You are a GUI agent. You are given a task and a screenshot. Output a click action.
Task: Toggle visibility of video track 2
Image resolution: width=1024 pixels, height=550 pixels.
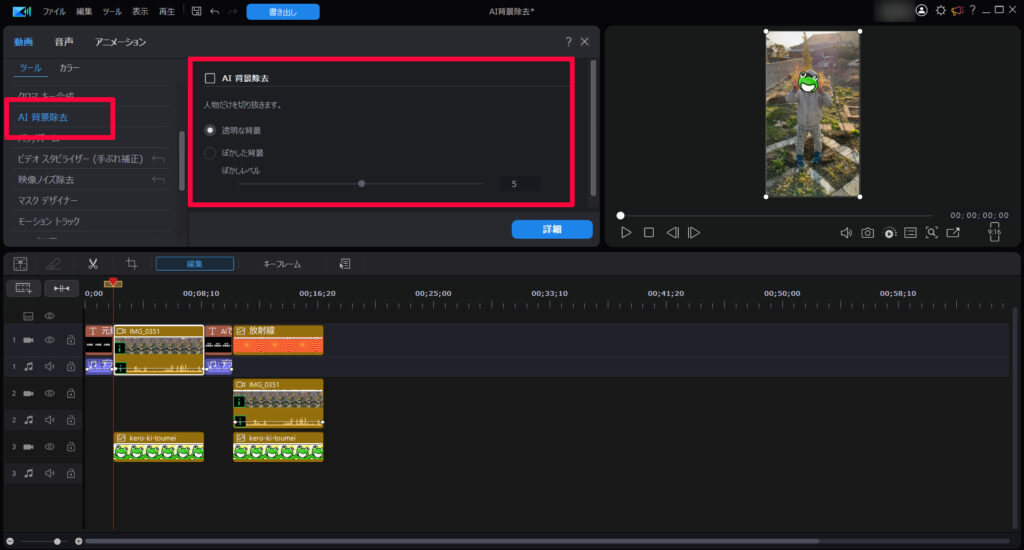pyautogui.click(x=50, y=394)
